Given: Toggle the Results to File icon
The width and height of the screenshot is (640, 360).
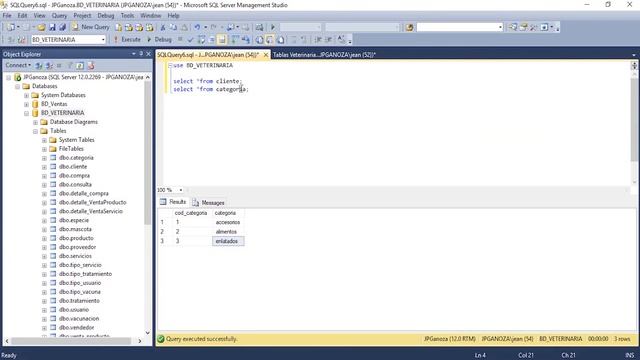Looking at the screenshot, I should (x=280, y=40).
